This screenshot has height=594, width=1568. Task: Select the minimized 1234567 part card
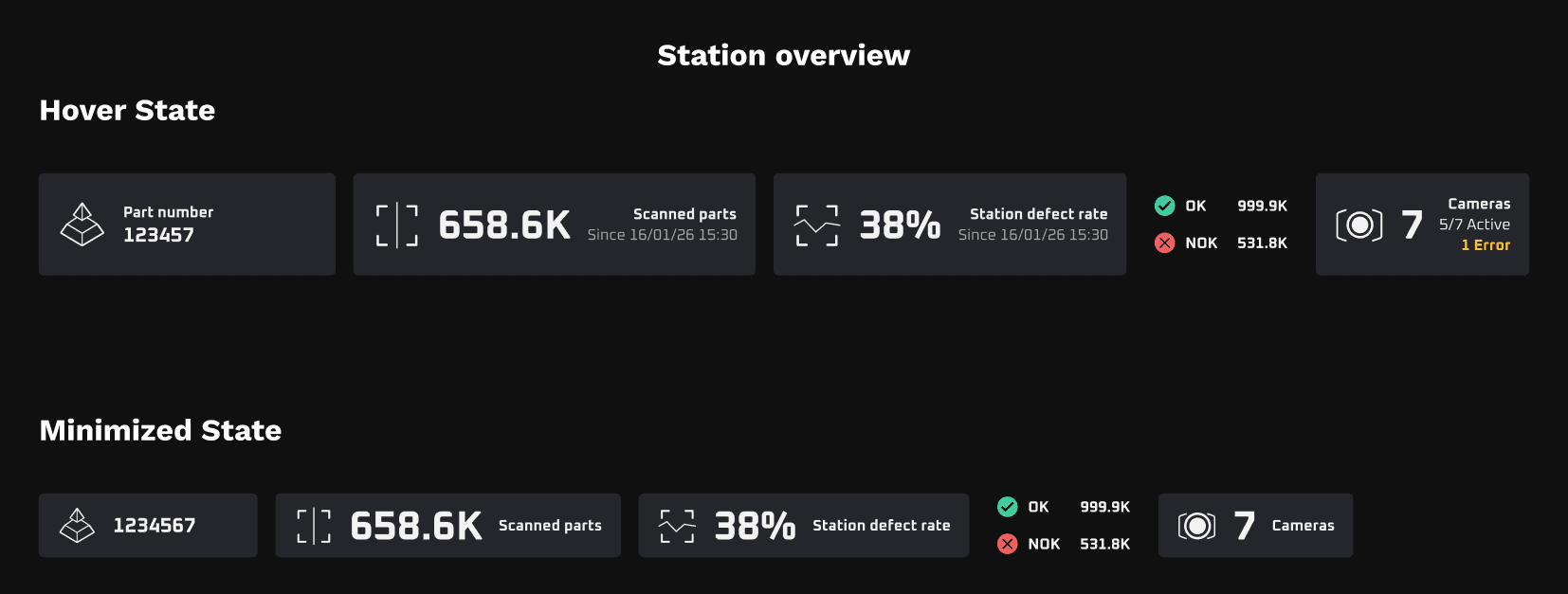(148, 525)
